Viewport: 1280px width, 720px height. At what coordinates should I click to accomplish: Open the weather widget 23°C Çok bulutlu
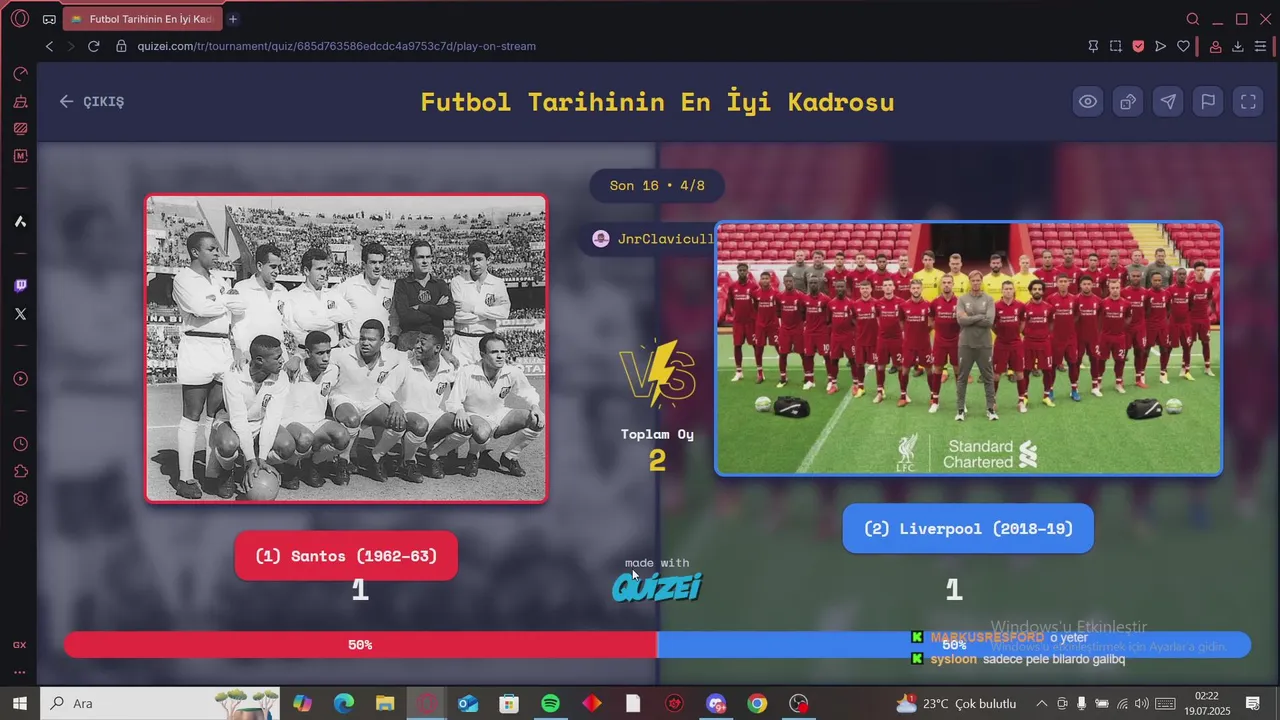(x=956, y=703)
